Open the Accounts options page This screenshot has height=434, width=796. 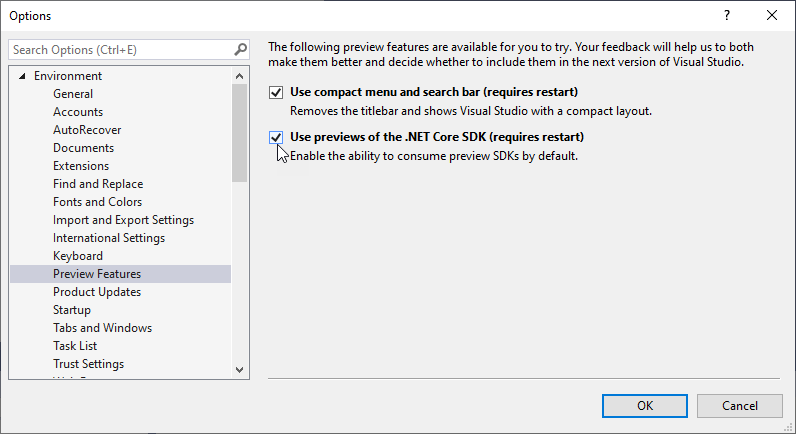click(x=78, y=112)
